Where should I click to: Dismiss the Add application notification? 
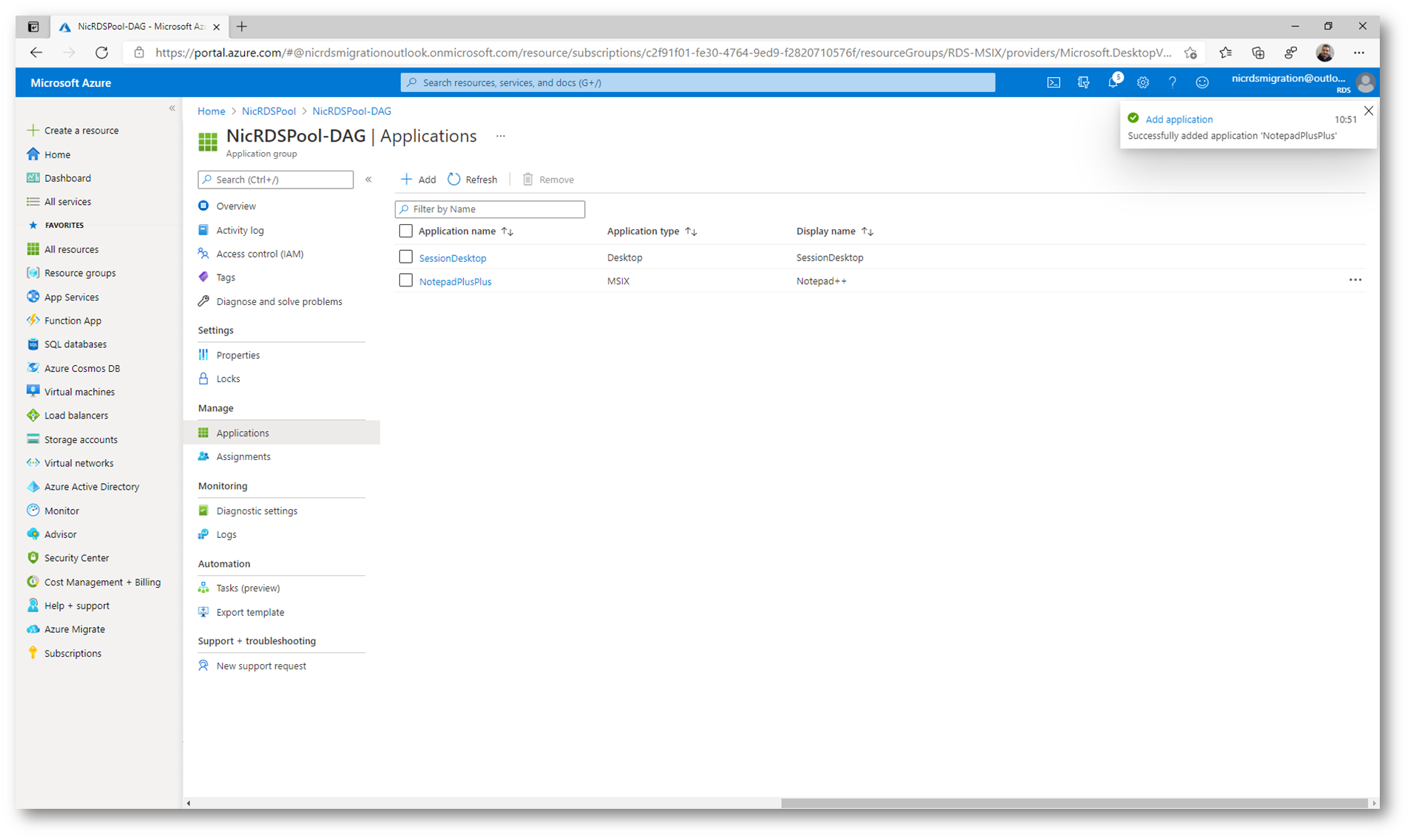(x=1369, y=111)
